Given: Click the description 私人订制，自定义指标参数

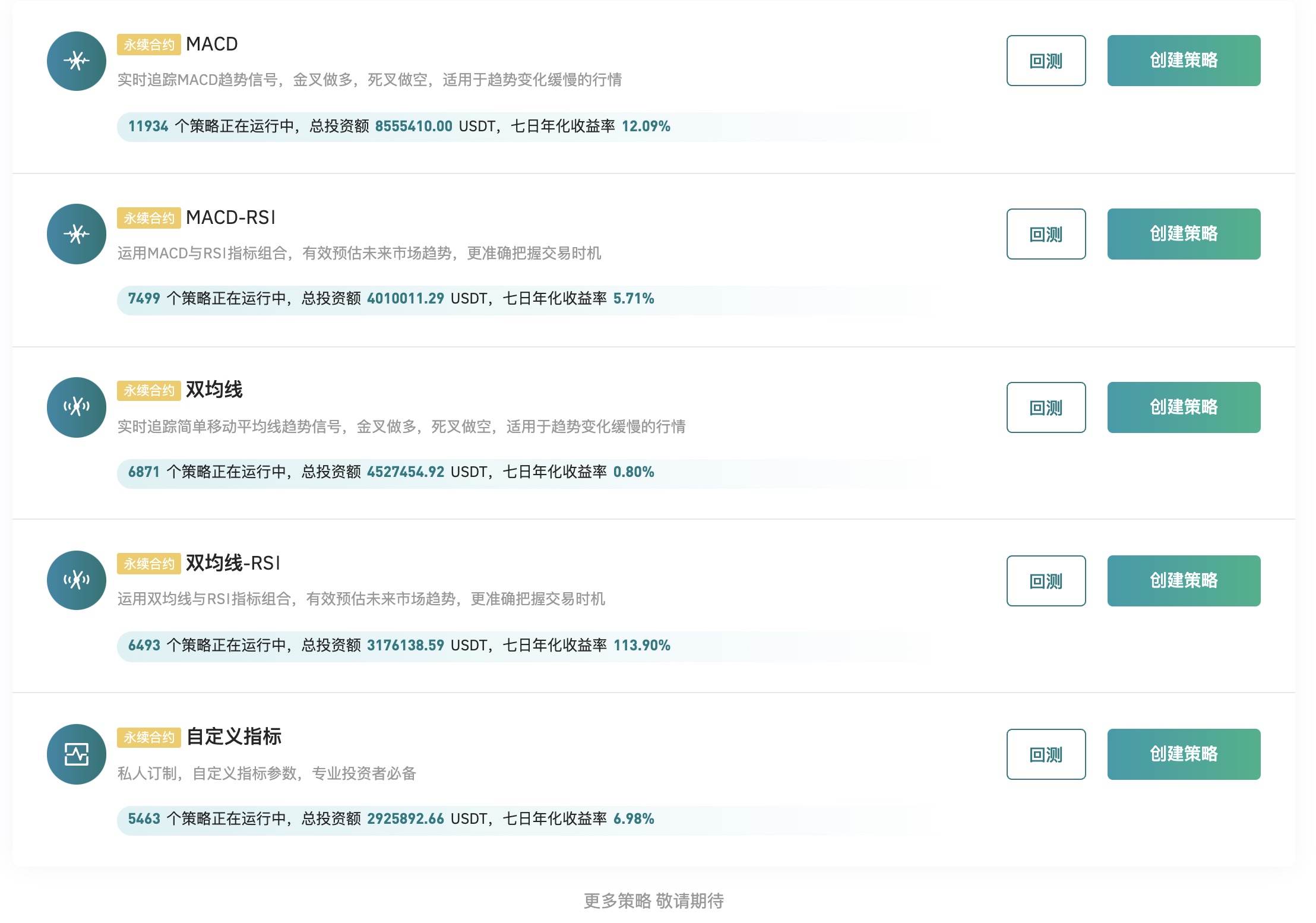Looking at the screenshot, I should tap(267, 773).
